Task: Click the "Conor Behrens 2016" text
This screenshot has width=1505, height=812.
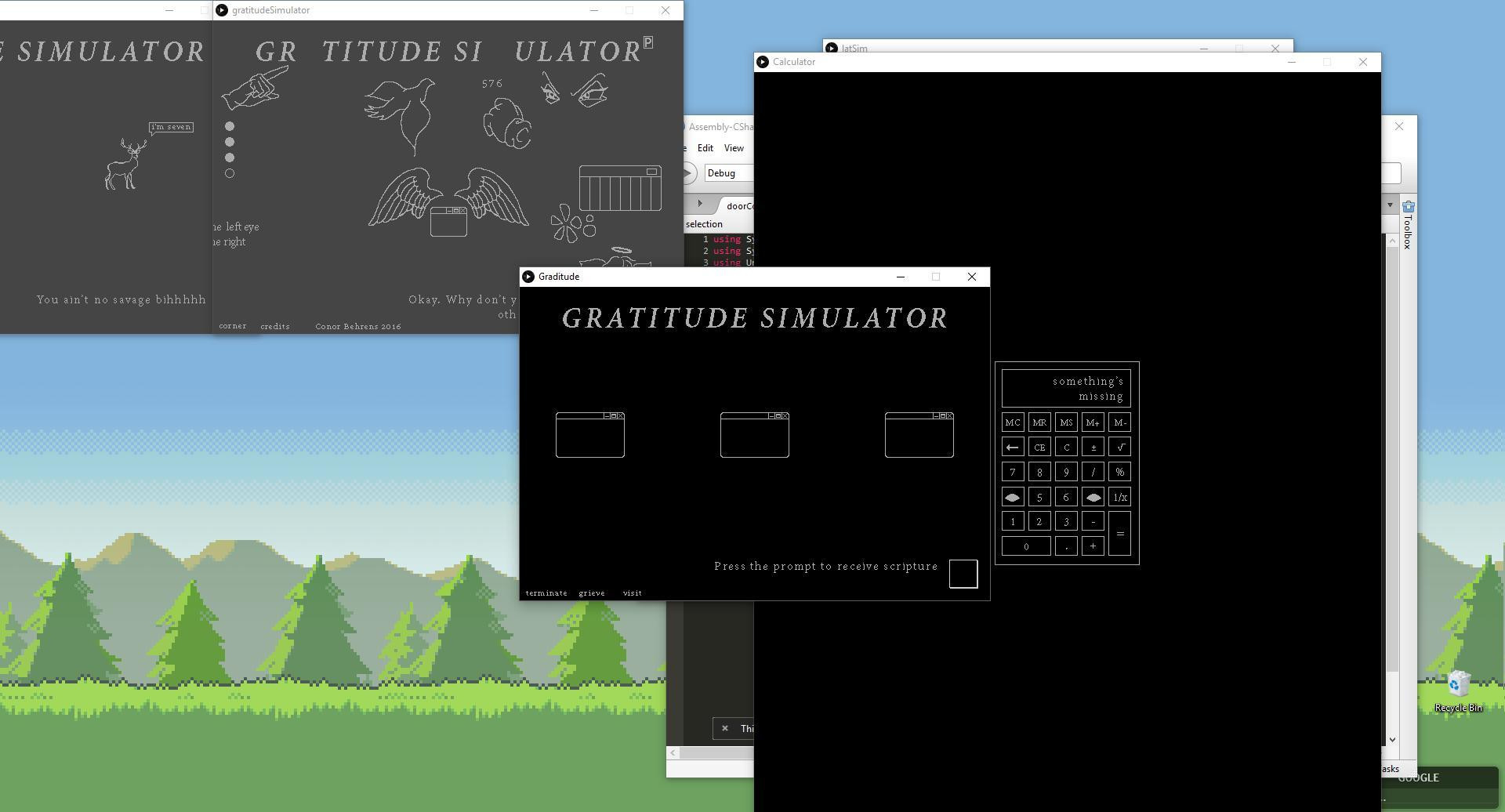Action: click(x=358, y=326)
